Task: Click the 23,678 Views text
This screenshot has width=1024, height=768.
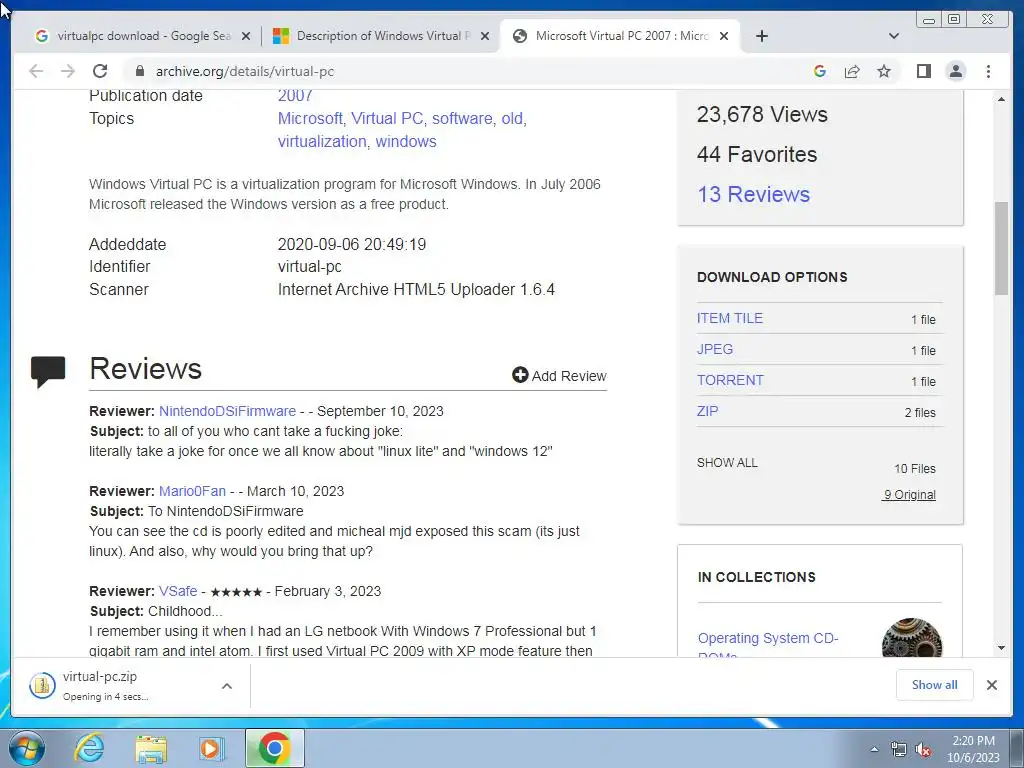Action: 762,114
